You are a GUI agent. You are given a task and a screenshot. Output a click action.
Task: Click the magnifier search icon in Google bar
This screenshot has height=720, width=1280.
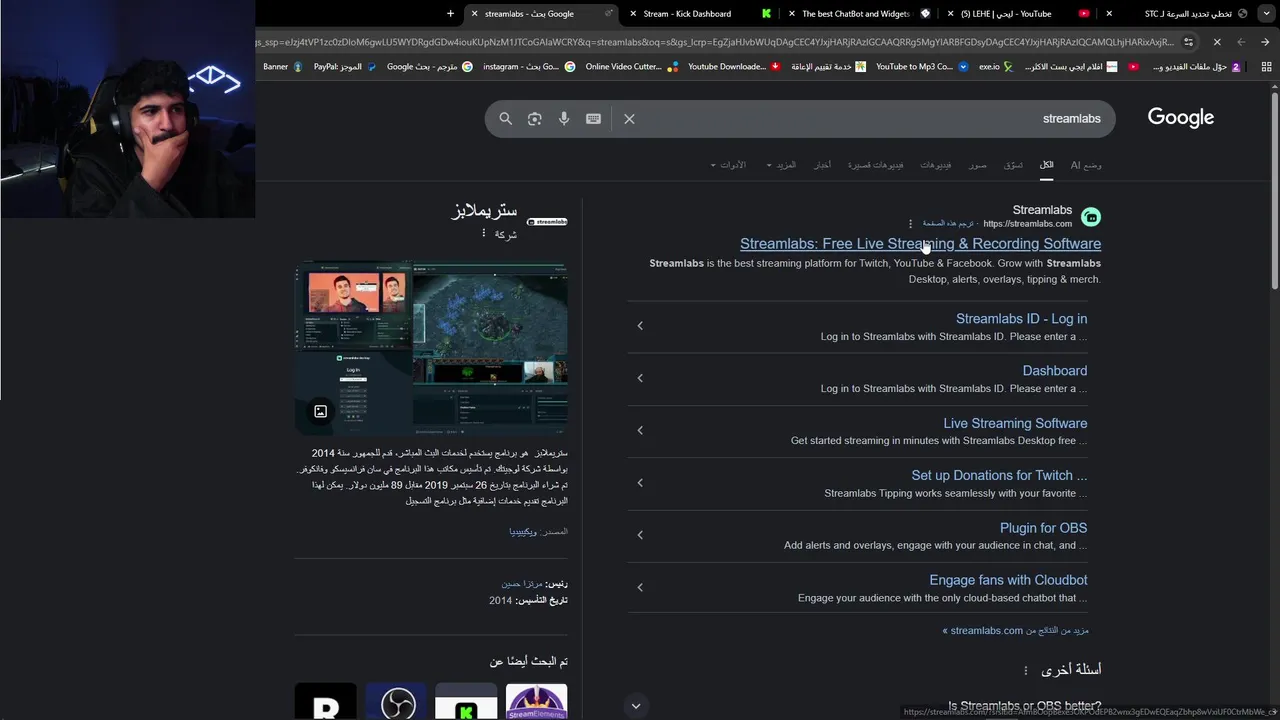[x=505, y=118]
